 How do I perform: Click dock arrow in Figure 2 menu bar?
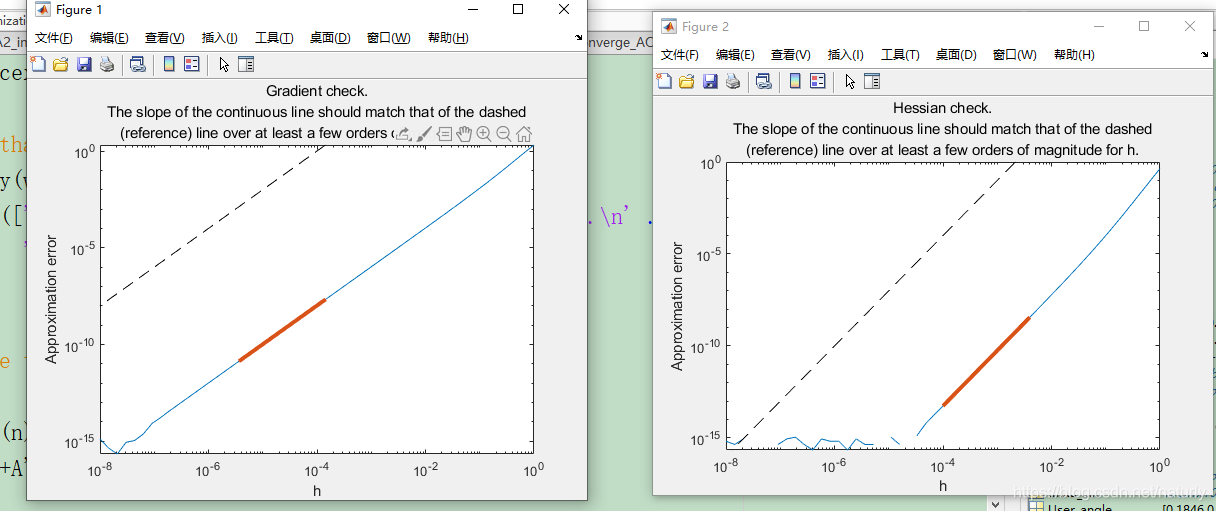click(x=1204, y=55)
